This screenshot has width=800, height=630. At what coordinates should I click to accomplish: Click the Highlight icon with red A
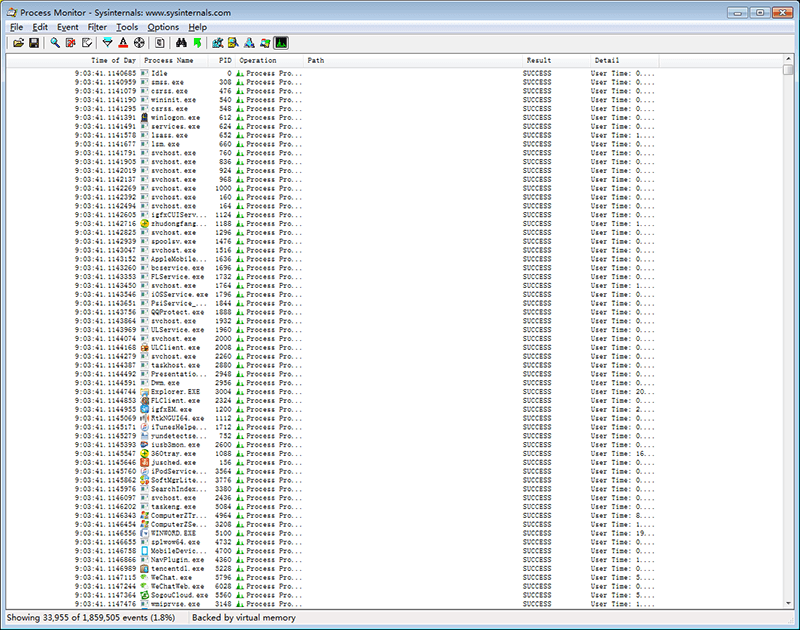(123, 44)
